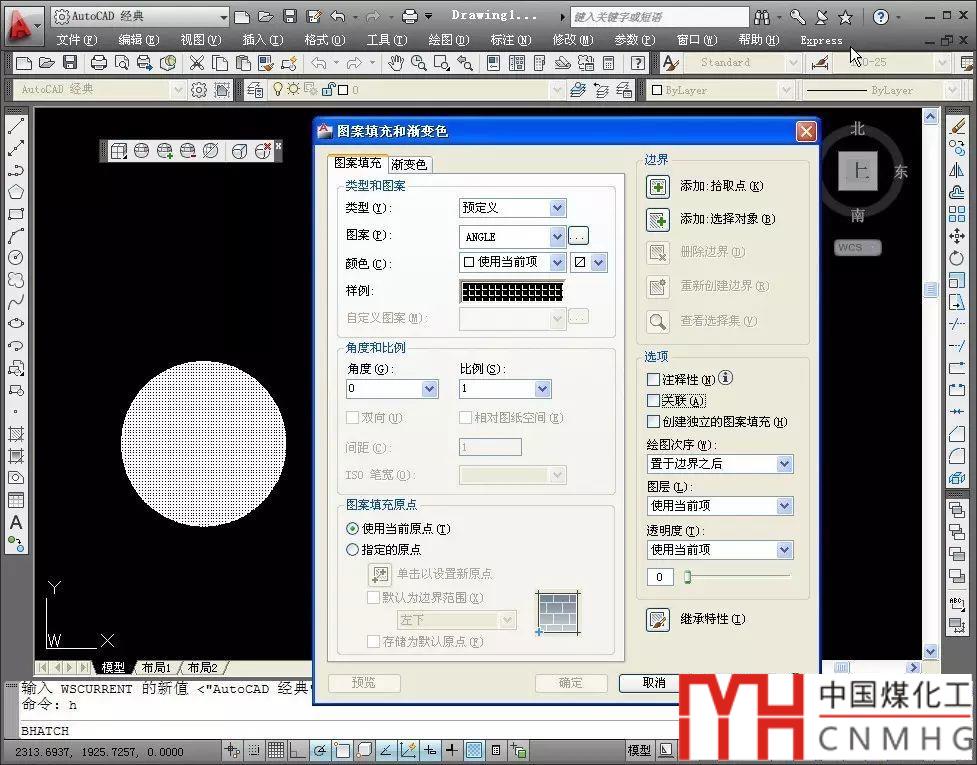Open the Draw order (绘图次序) dropdown
The width and height of the screenshot is (977, 765).
[x=784, y=464]
